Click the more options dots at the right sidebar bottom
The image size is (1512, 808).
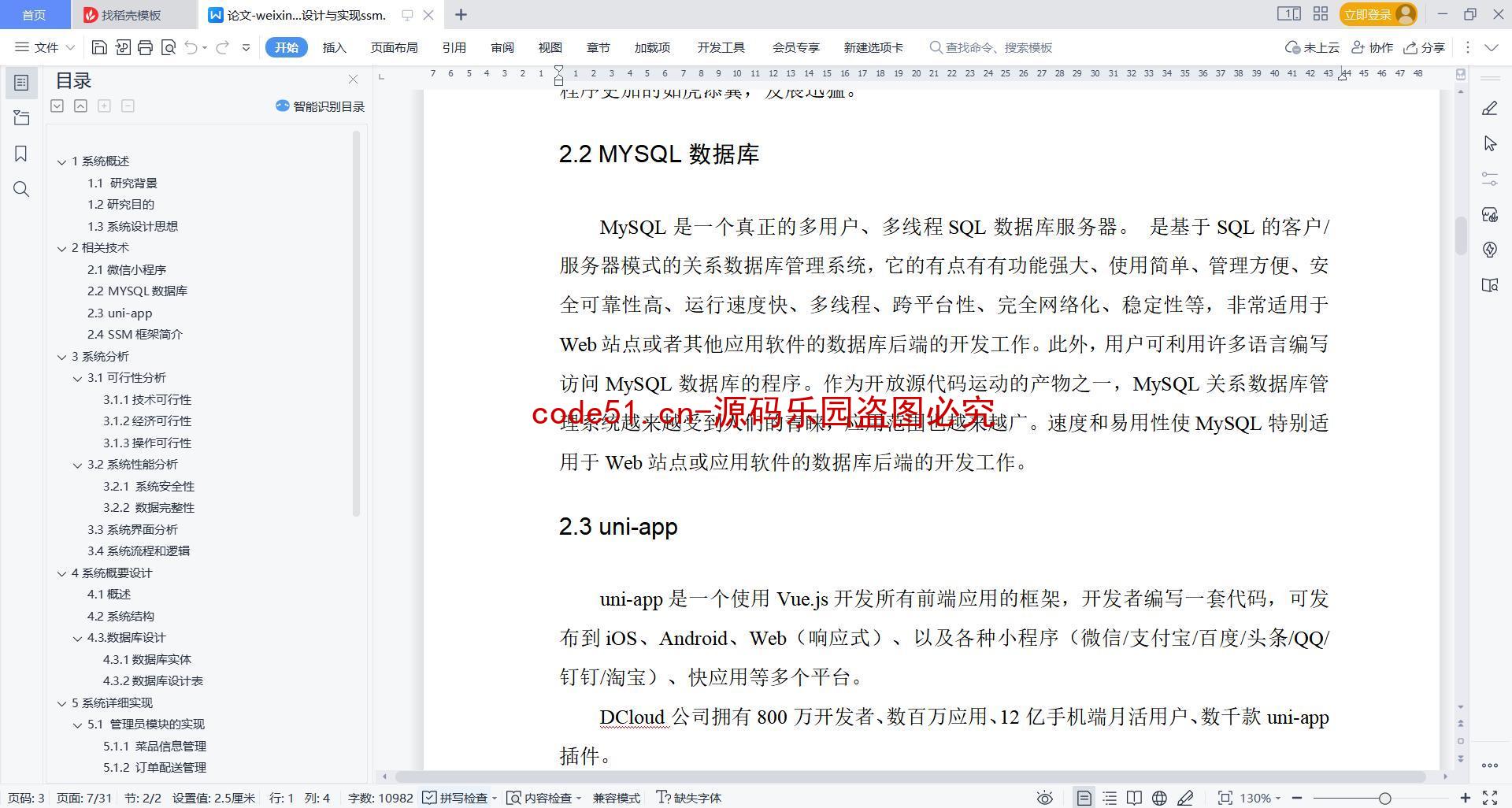point(1489,765)
